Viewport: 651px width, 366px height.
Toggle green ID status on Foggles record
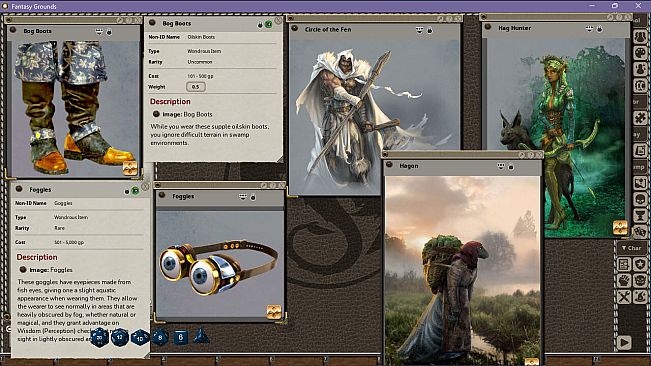click(135, 191)
